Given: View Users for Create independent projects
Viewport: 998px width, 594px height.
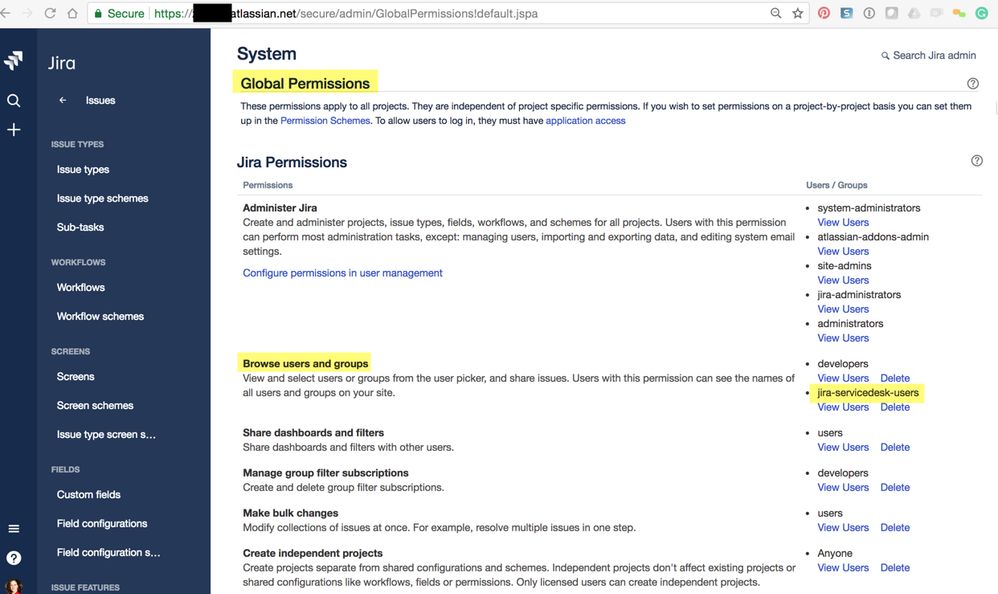Looking at the screenshot, I should coord(843,567).
